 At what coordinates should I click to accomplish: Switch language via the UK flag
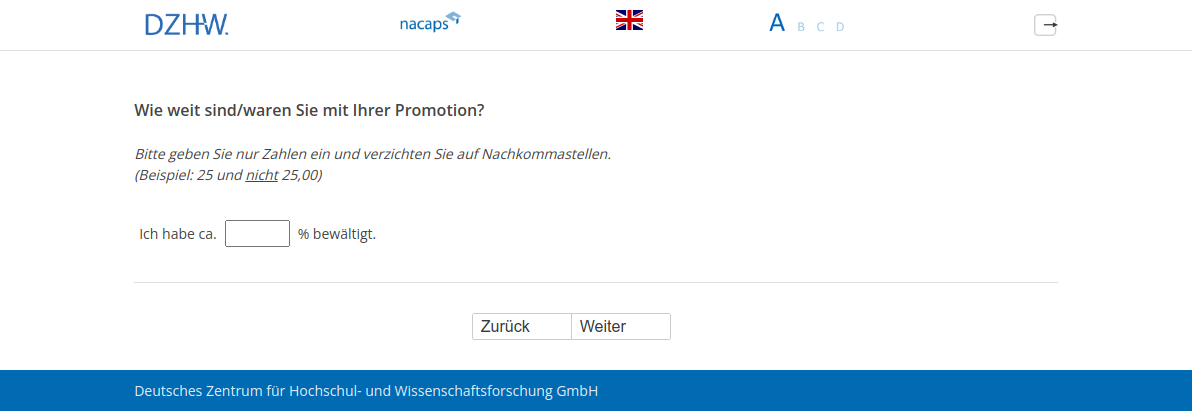(629, 20)
